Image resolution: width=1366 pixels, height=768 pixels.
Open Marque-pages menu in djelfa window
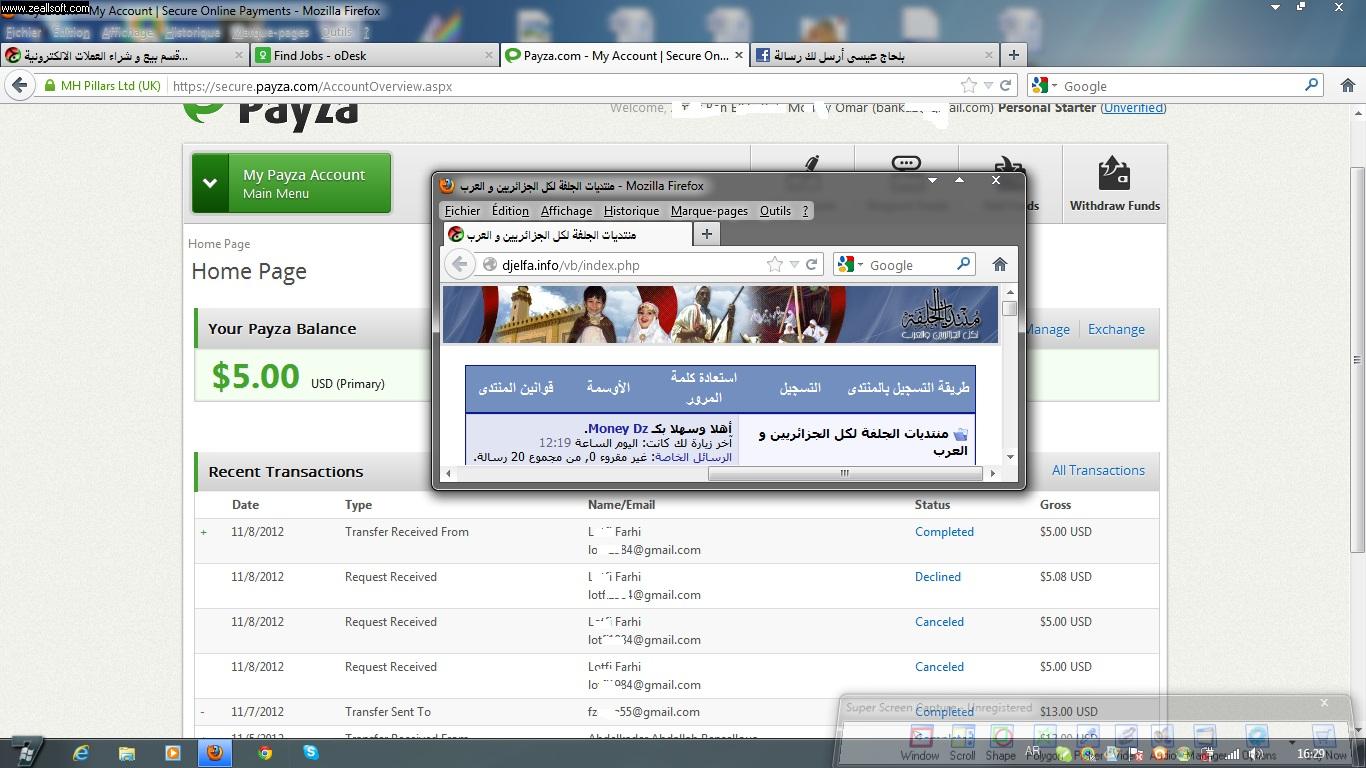[709, 211]
